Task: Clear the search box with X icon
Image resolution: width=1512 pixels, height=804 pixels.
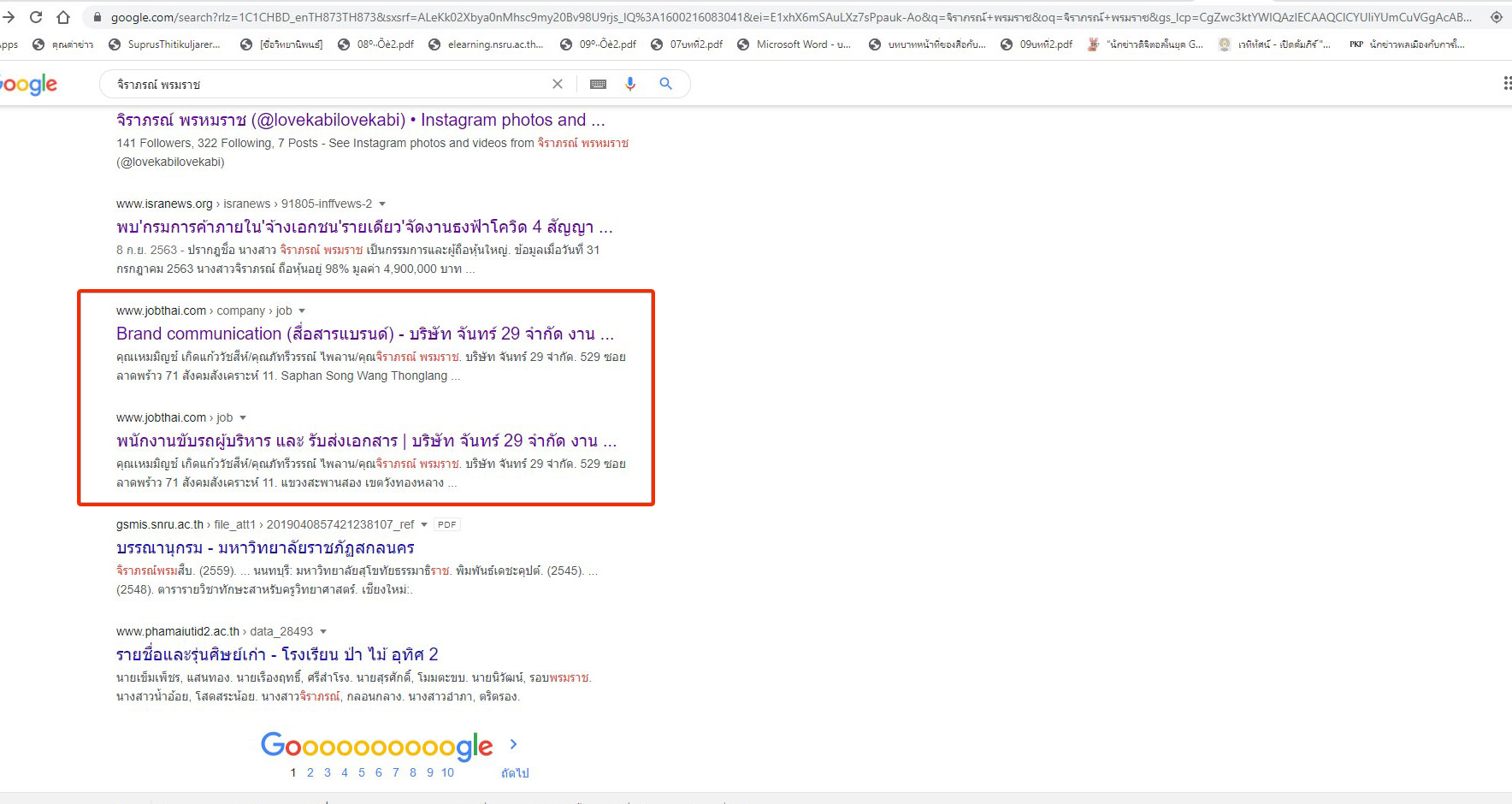Action: click(x=558, y=84)
